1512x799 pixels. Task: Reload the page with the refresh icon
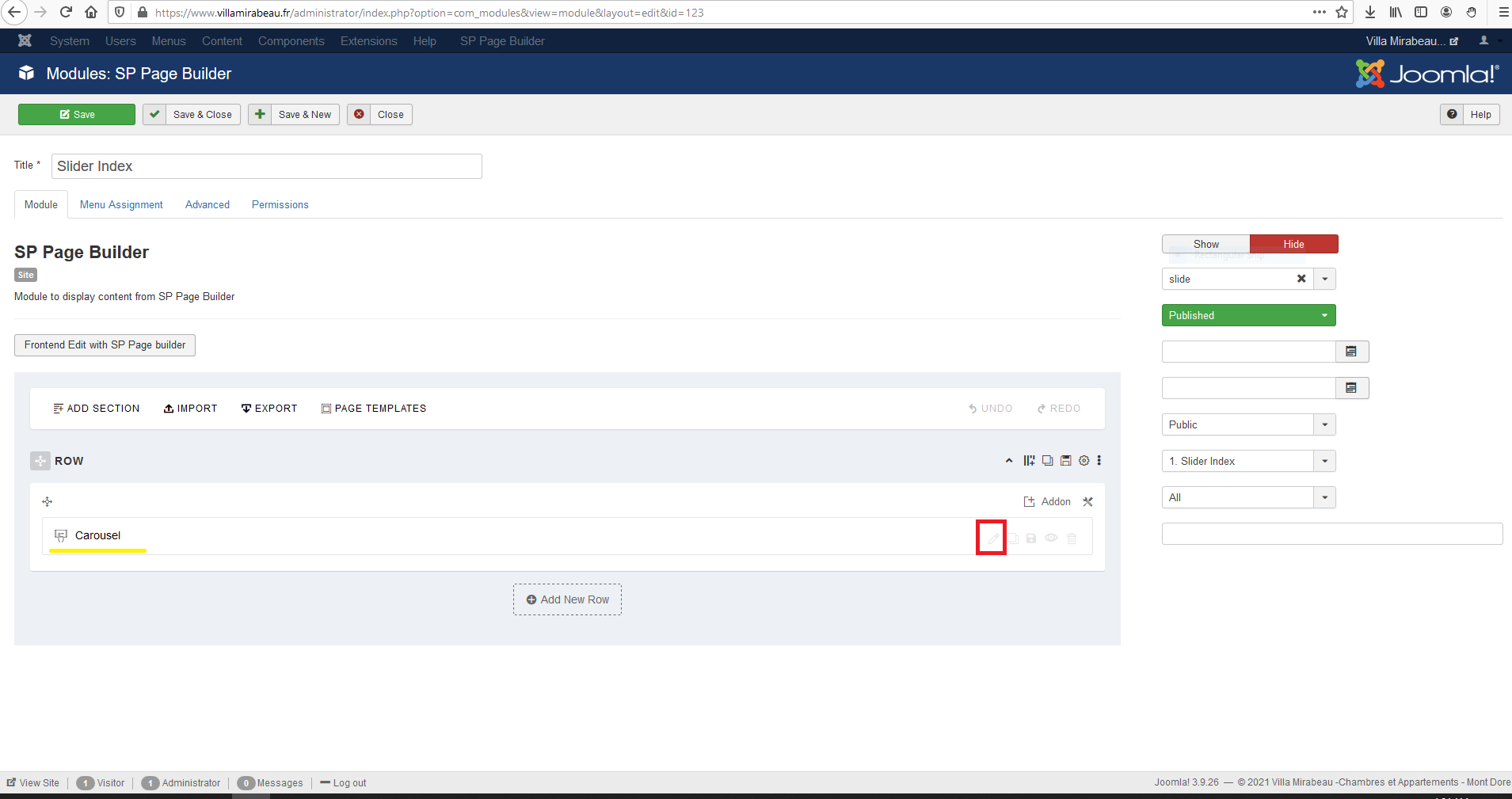coord(67,12)
